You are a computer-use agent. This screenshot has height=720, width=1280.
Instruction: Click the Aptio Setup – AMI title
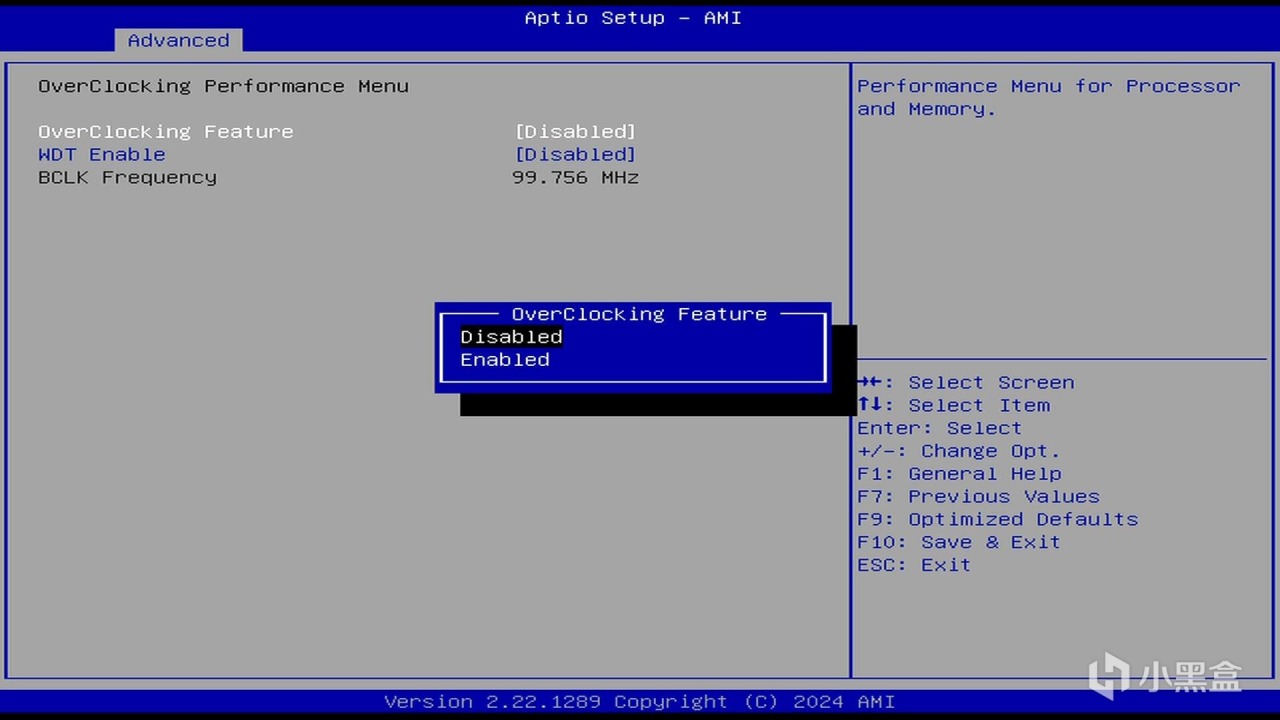click(x=633, y=18)
